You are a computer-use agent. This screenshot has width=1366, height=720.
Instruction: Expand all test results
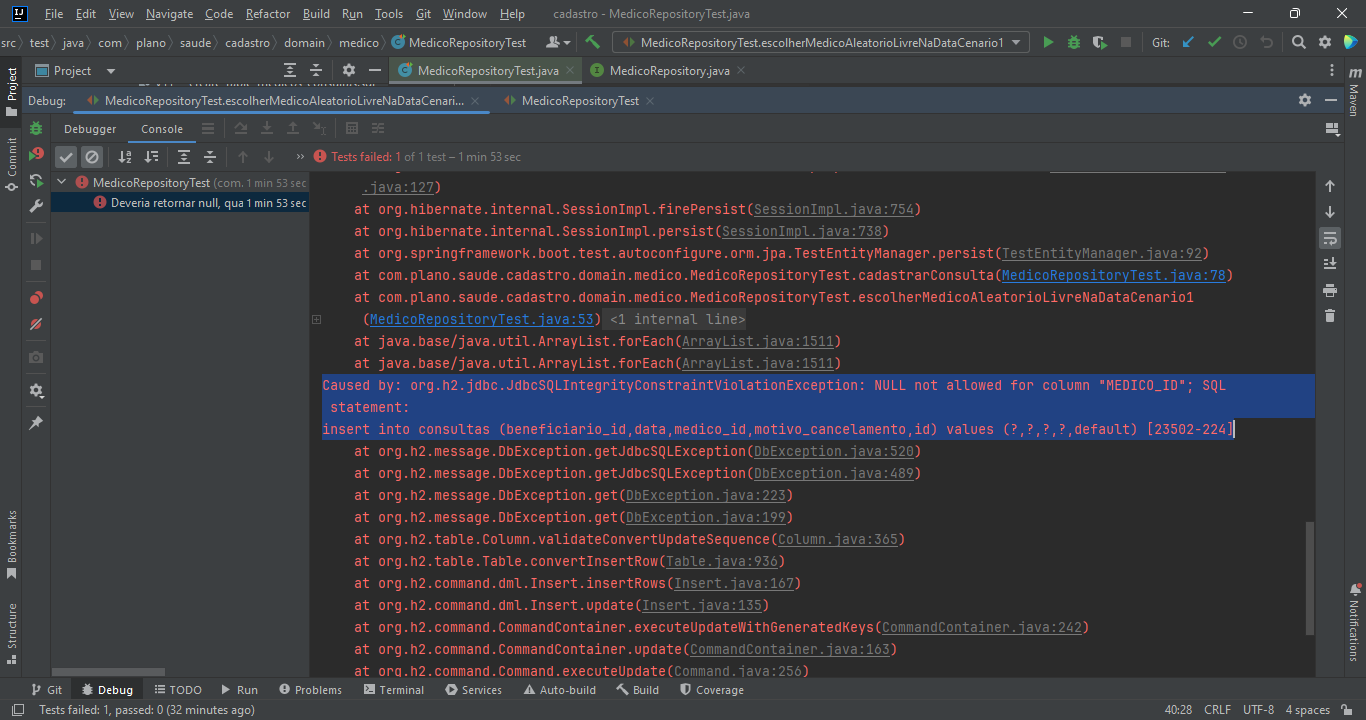(184, 157)
